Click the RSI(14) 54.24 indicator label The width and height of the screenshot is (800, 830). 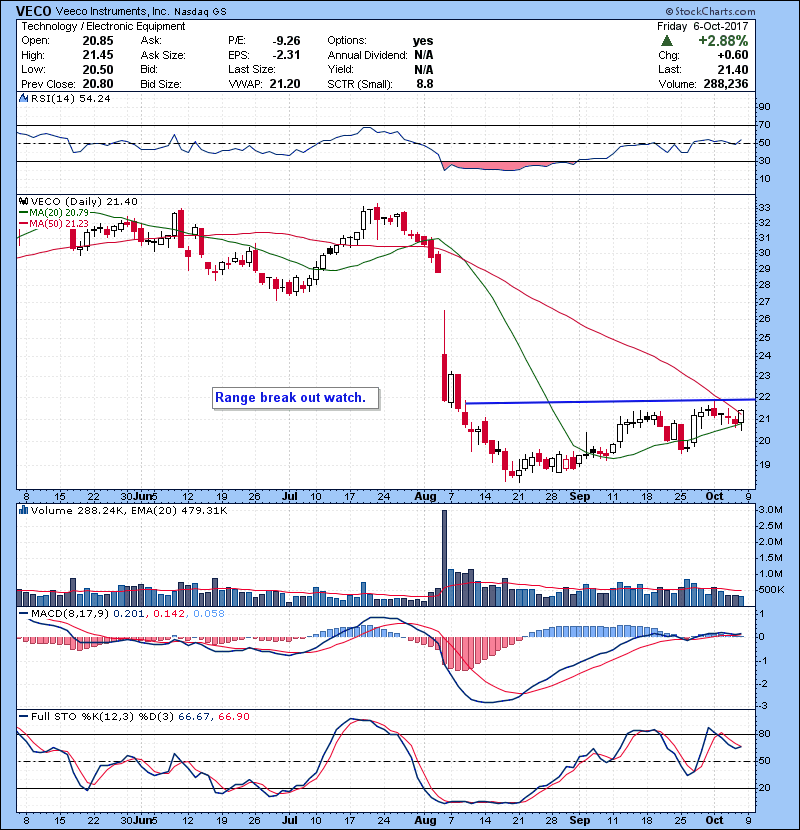(x=70, y=98)
